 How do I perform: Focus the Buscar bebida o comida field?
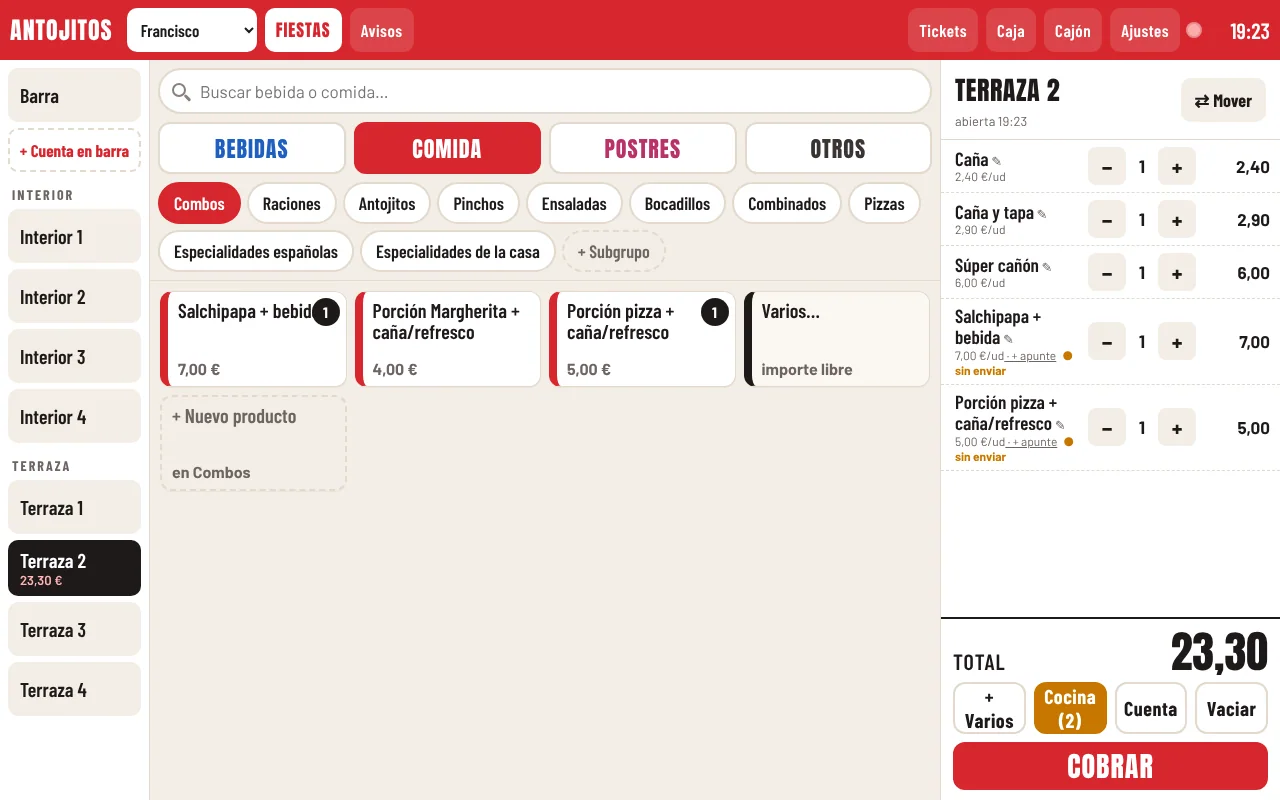pyautogui.click(x=545, y=91)
